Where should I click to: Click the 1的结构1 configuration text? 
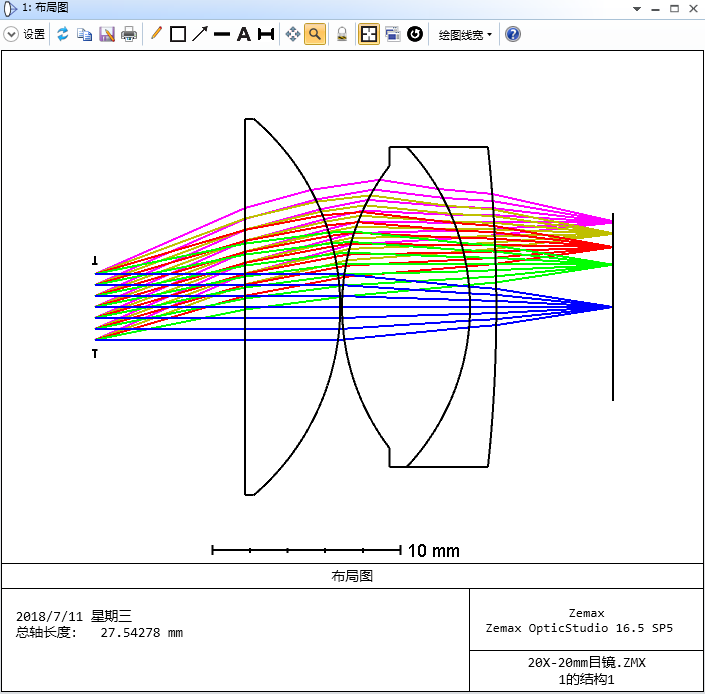586,679
